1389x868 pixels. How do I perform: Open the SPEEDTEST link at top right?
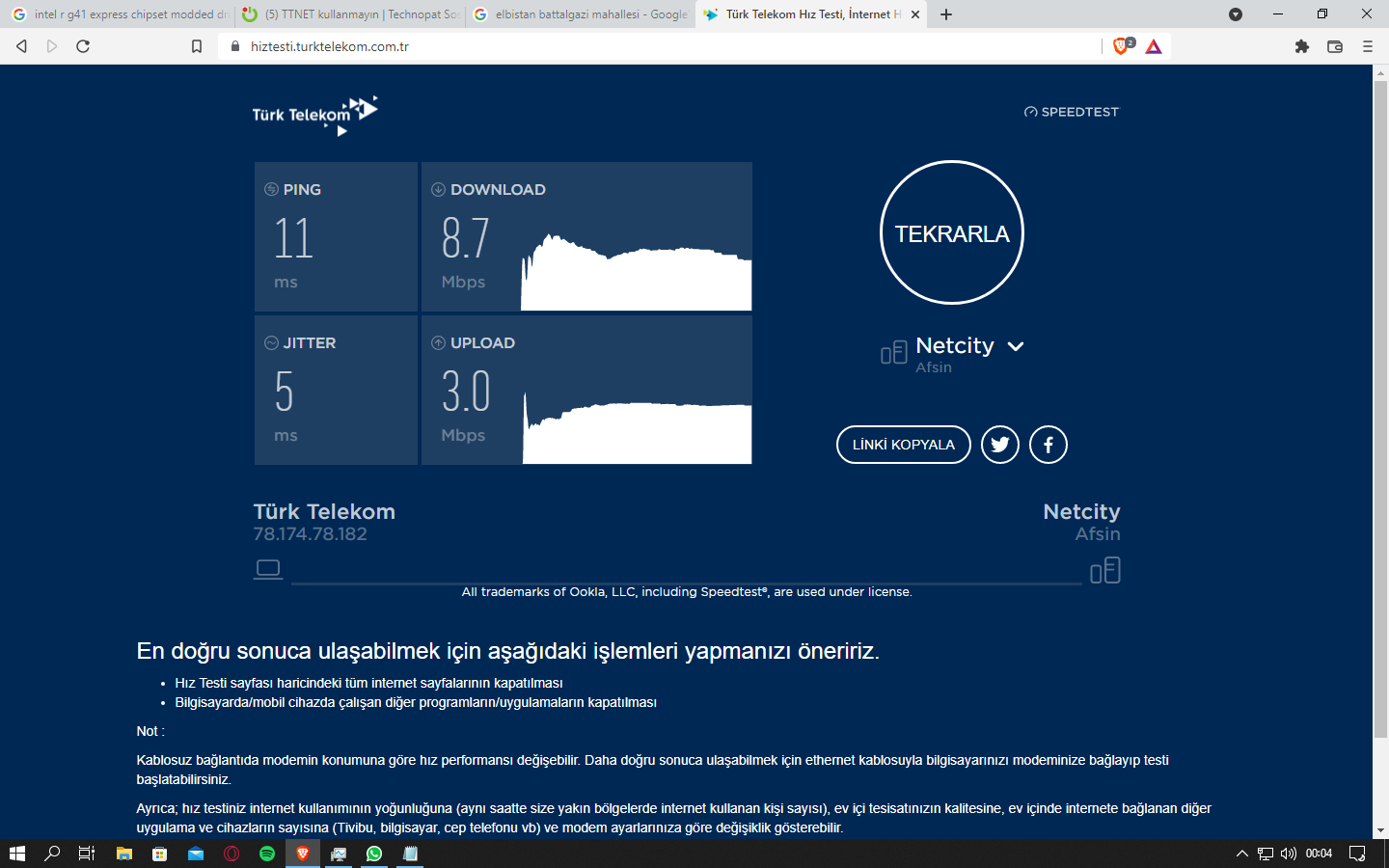[1072, 112]
